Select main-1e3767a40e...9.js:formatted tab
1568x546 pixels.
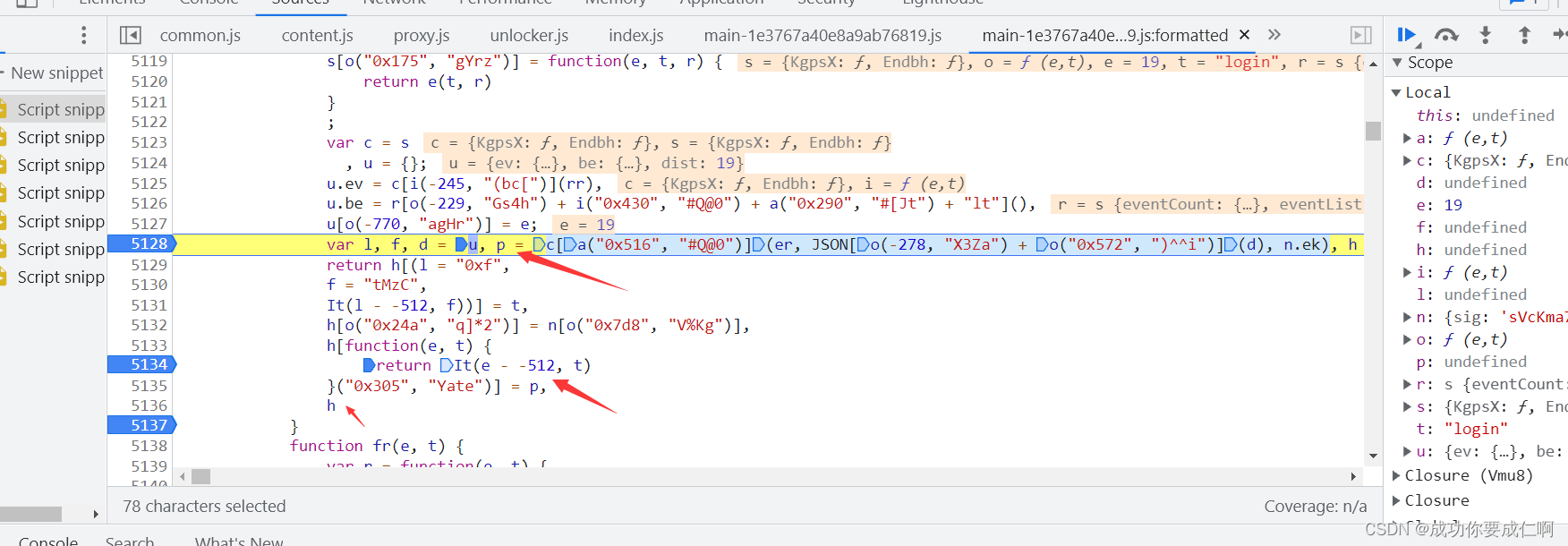coord(1104,35)
